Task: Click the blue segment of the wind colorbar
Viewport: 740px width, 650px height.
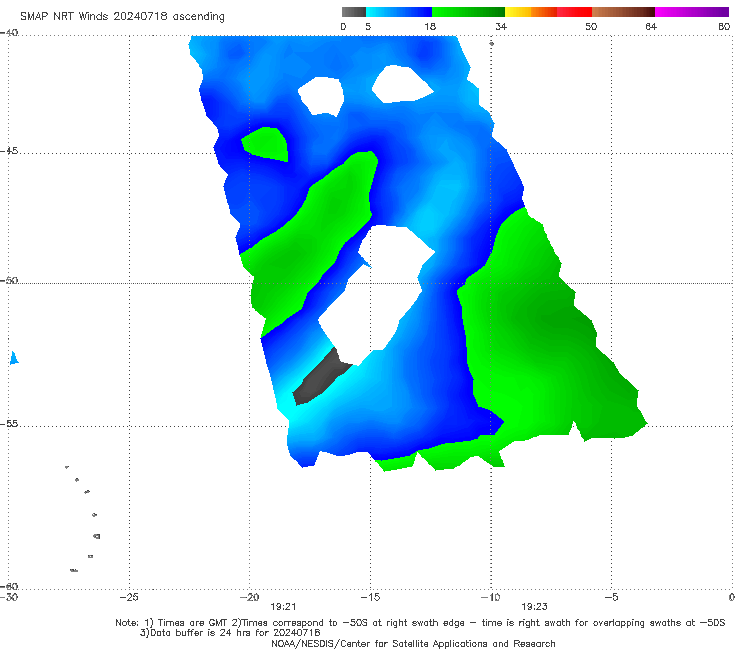Action: 399,12
